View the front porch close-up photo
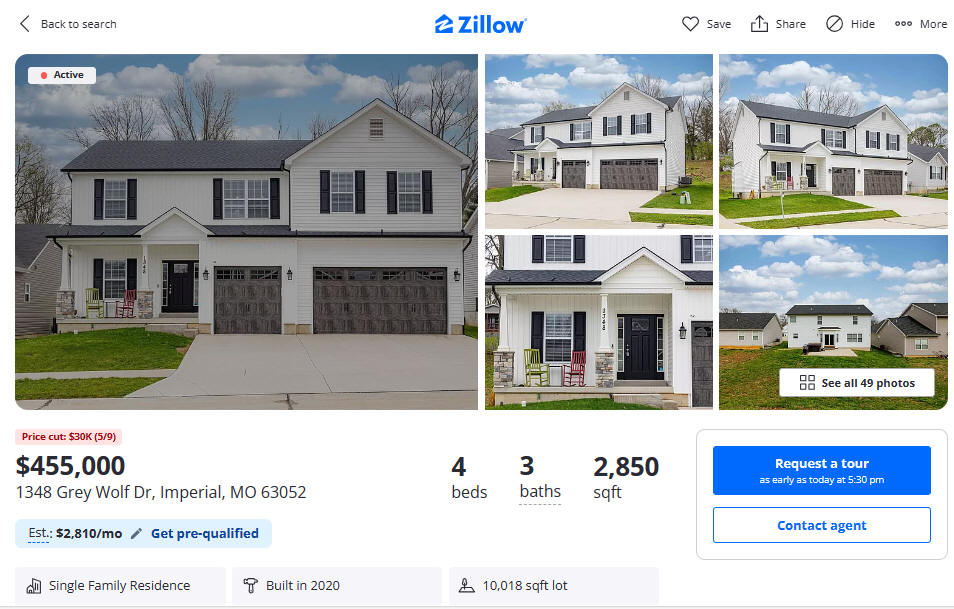 coord(599,322)
